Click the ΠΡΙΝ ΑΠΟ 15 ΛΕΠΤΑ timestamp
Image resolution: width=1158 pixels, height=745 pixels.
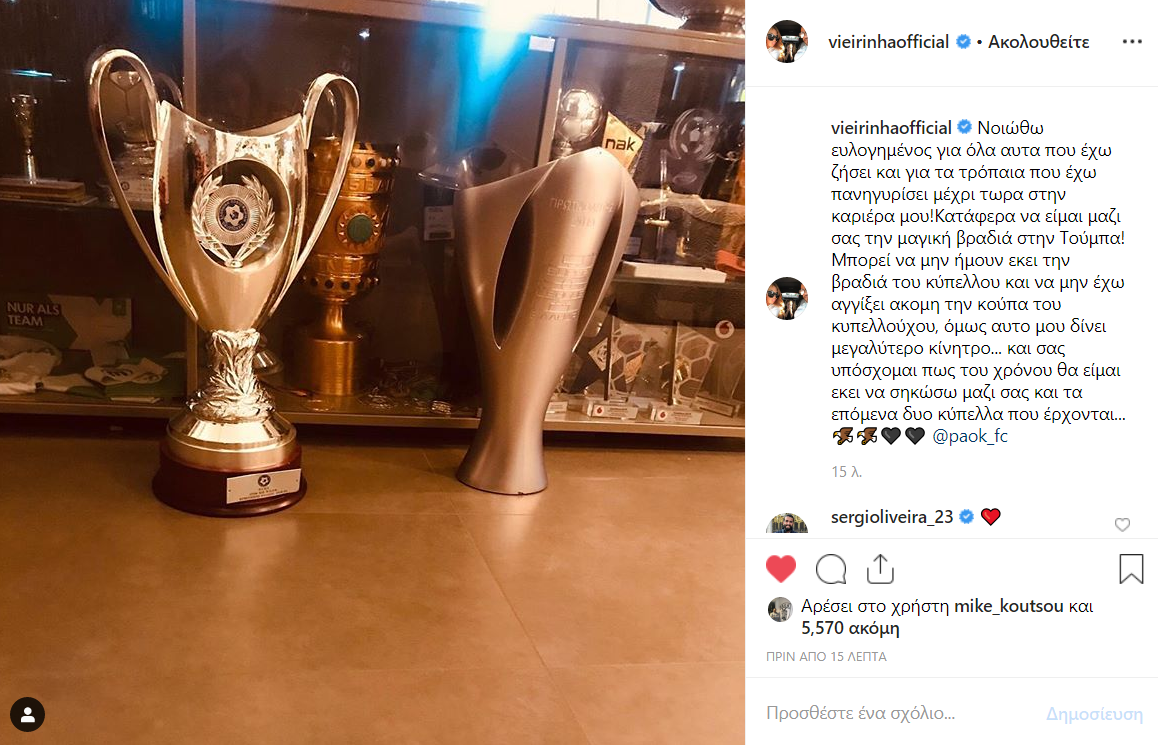826,656
